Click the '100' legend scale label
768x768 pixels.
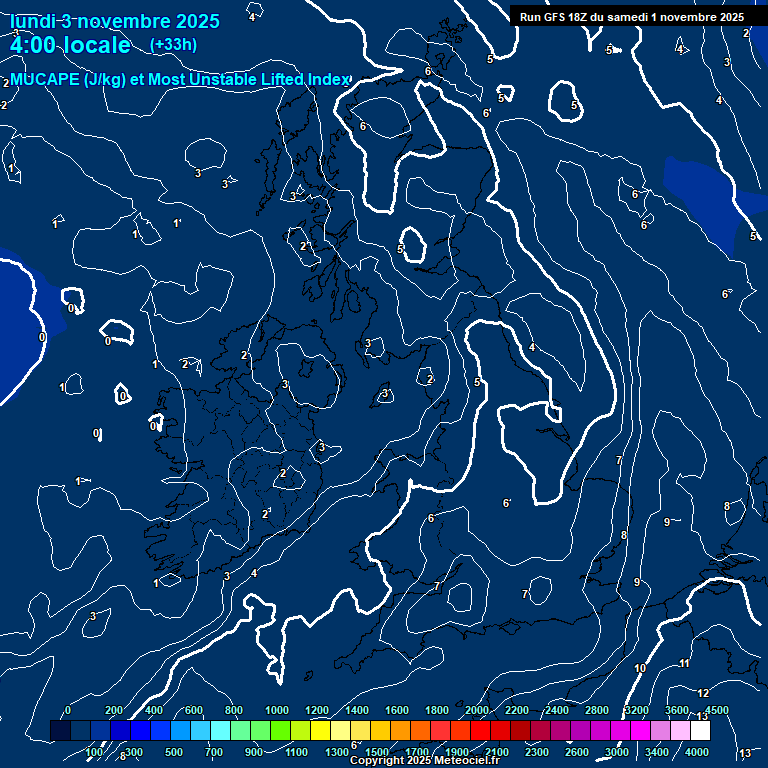(x=94, y=752)
